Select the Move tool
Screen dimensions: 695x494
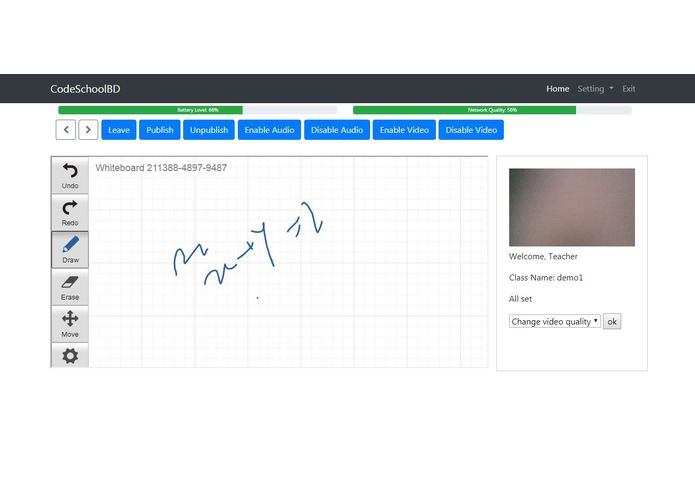tap(70, 324)
